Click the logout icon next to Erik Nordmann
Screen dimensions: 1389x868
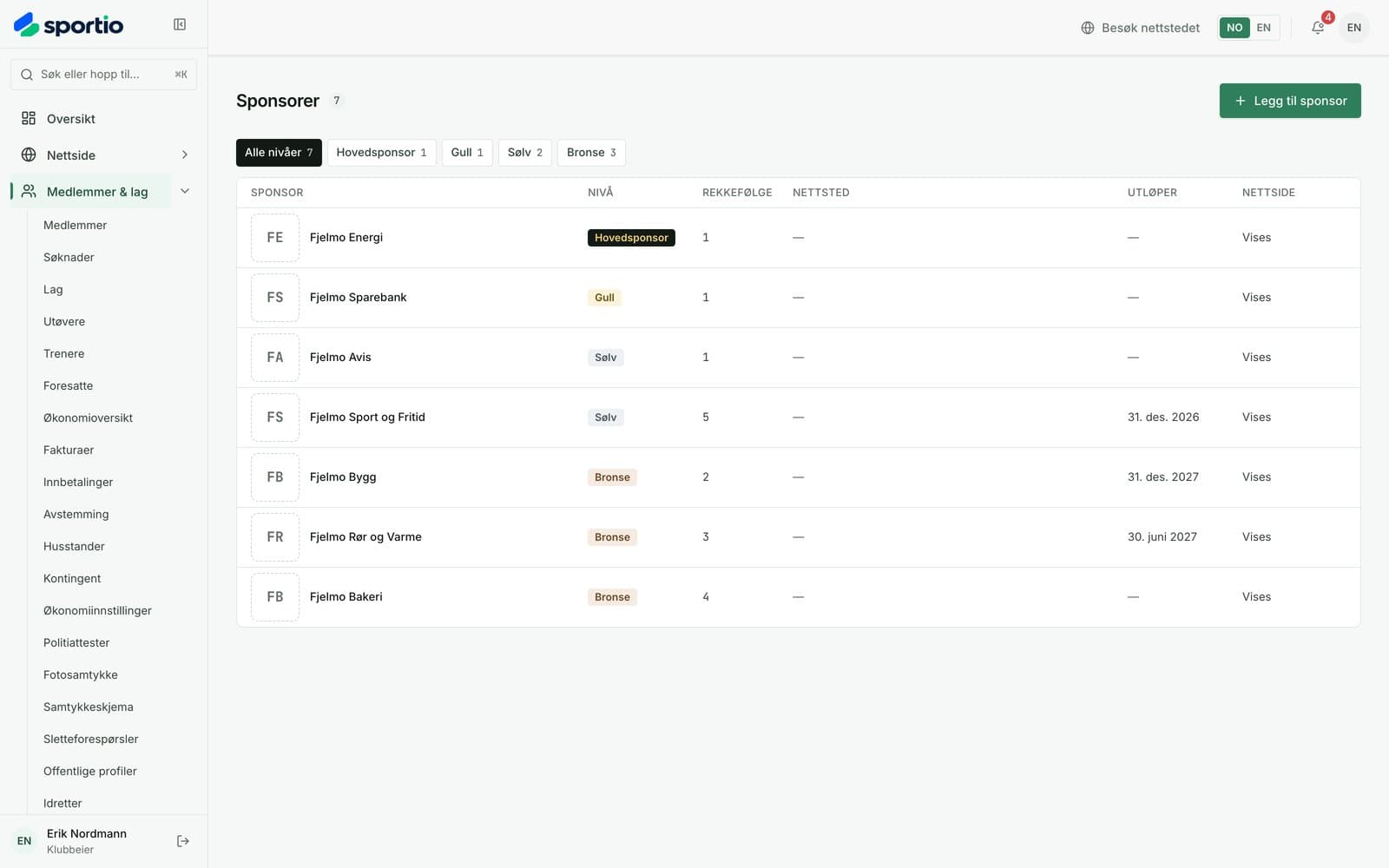(183, 841)
